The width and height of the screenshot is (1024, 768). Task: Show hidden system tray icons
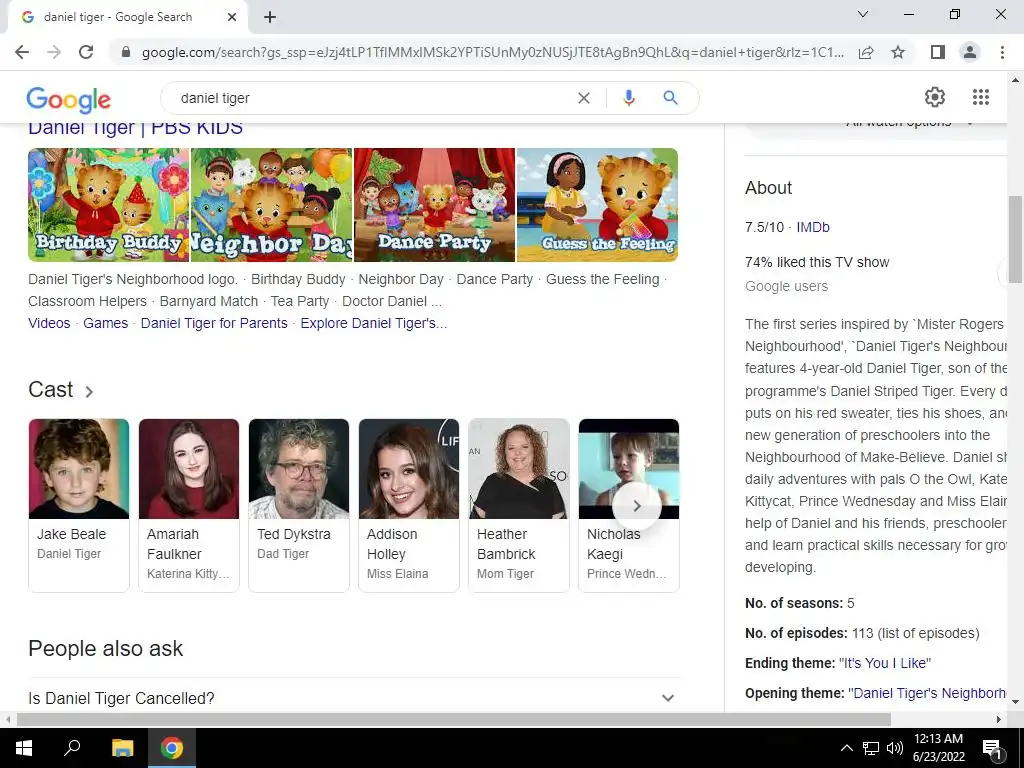pos(846,748)
